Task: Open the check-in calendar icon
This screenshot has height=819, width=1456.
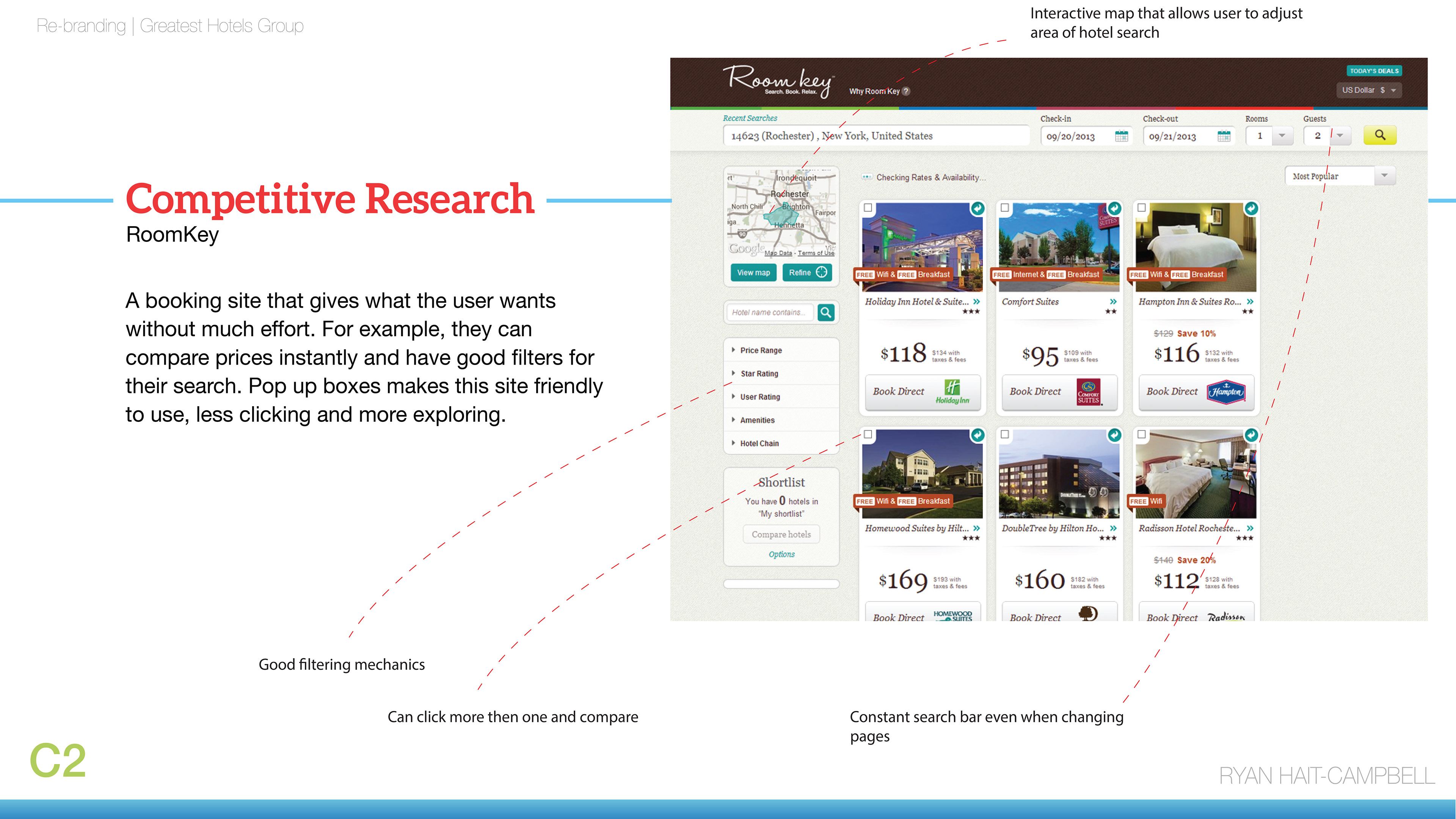Action: [x=1122, y=136]
